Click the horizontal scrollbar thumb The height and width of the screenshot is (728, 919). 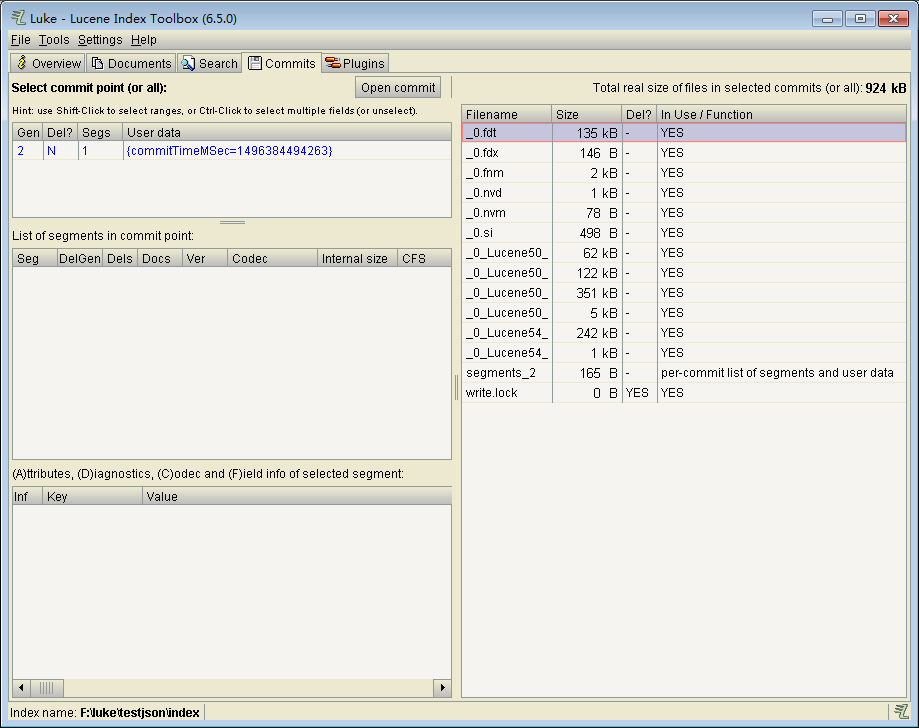(47, 688)
